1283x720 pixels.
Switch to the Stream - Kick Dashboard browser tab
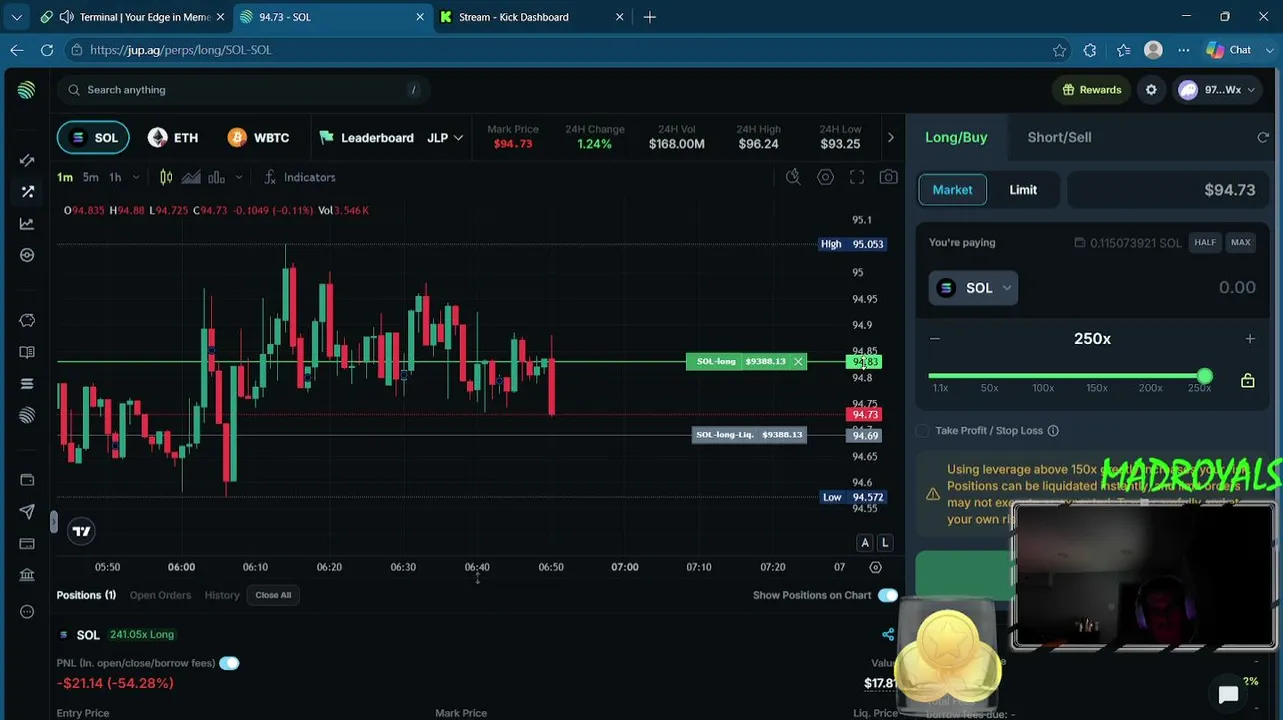click(x=532, y=17)
